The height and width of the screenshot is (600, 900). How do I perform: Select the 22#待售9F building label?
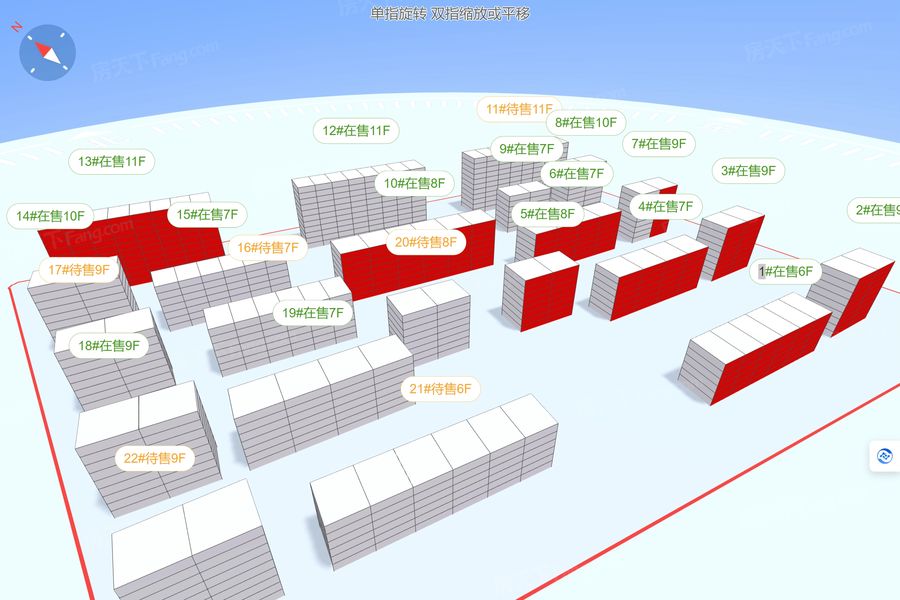[154, 458]
